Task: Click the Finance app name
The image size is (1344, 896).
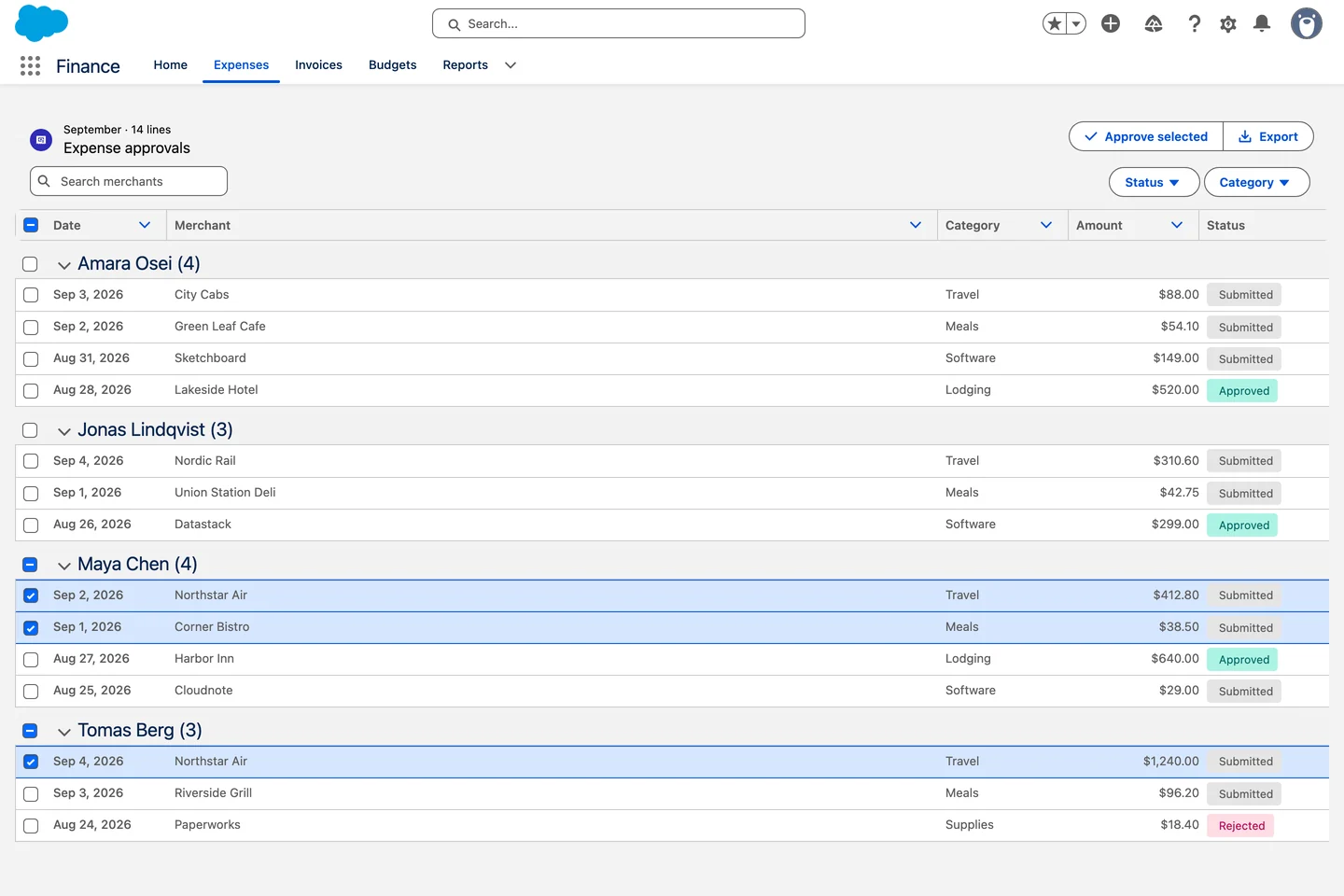Action: [88, 66]
